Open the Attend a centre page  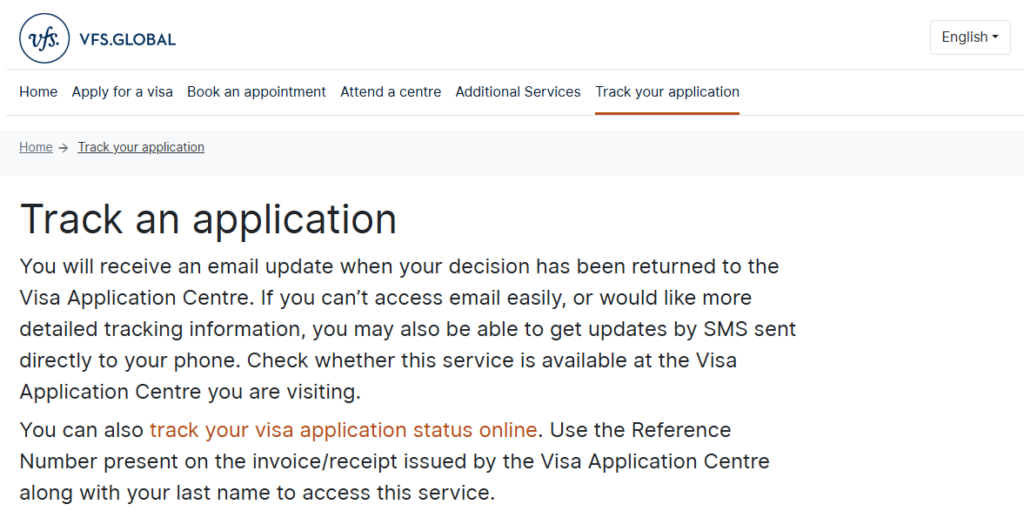coord(390,92)
